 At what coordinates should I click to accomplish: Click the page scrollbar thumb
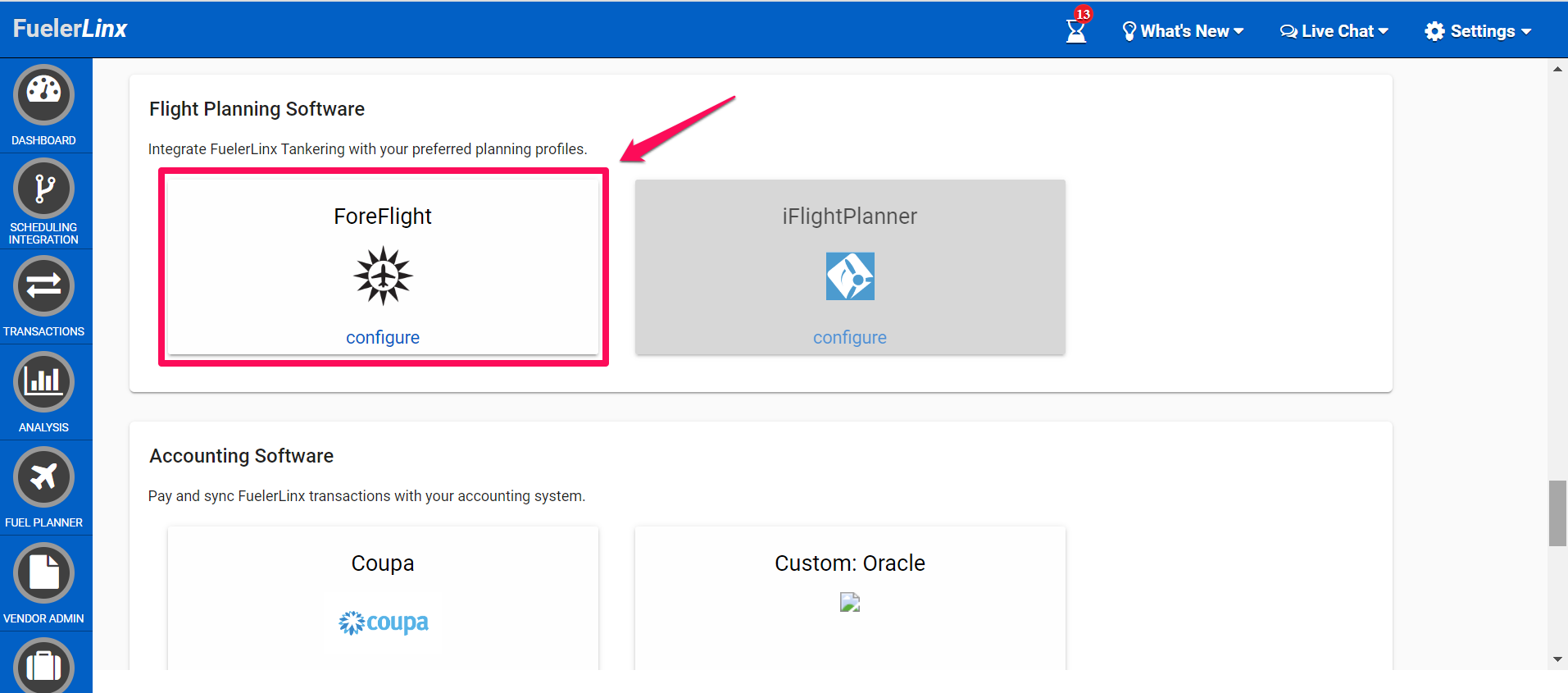[1557, 513]
